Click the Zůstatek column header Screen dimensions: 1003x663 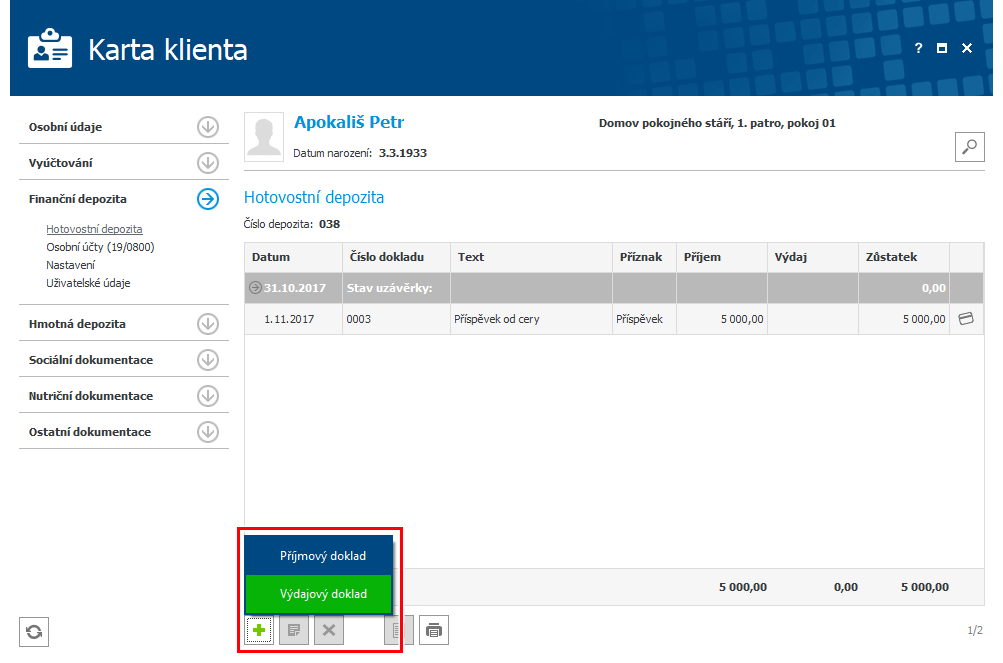coord(904,257)
